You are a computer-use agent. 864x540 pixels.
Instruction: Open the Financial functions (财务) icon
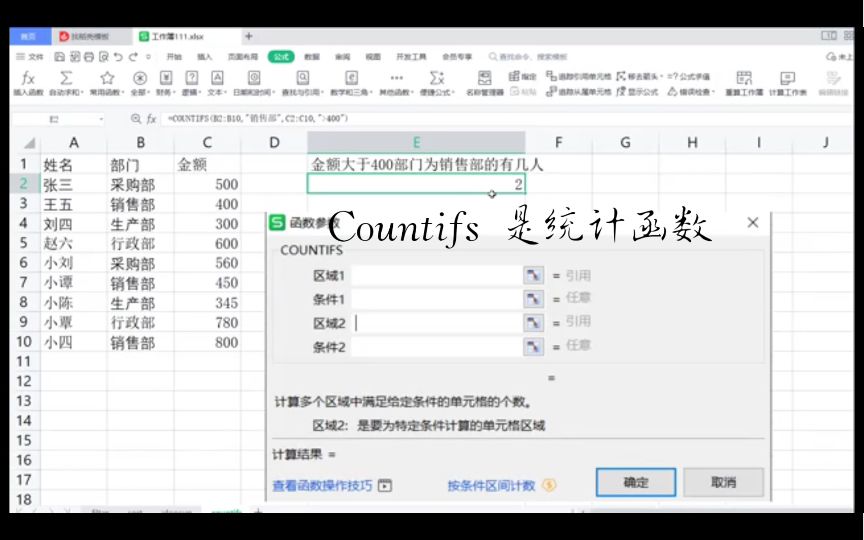click(x=166, y=78)
